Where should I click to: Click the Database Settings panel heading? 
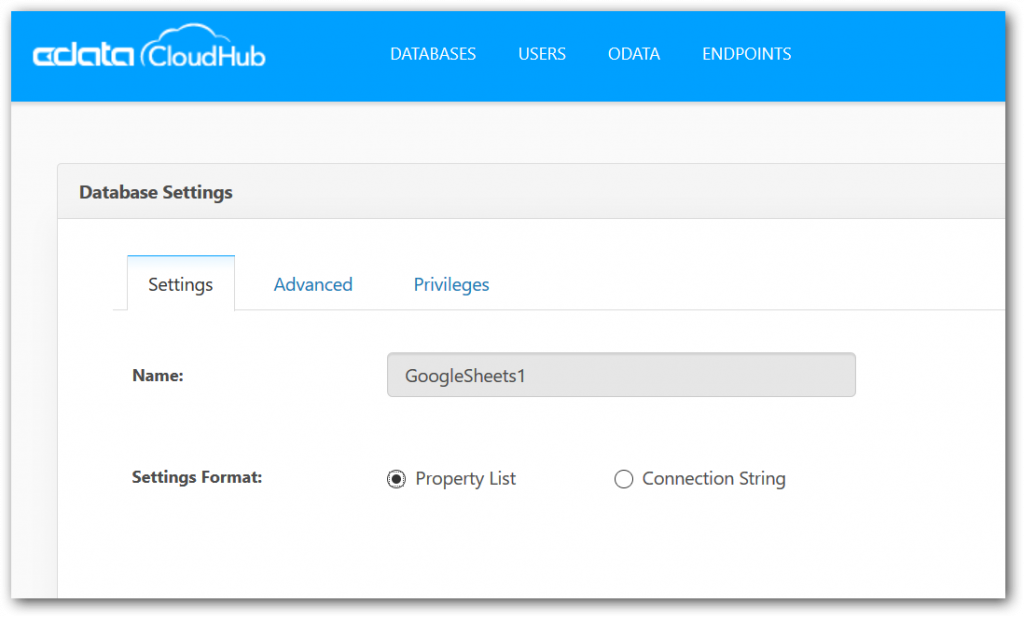click(155, 192)
